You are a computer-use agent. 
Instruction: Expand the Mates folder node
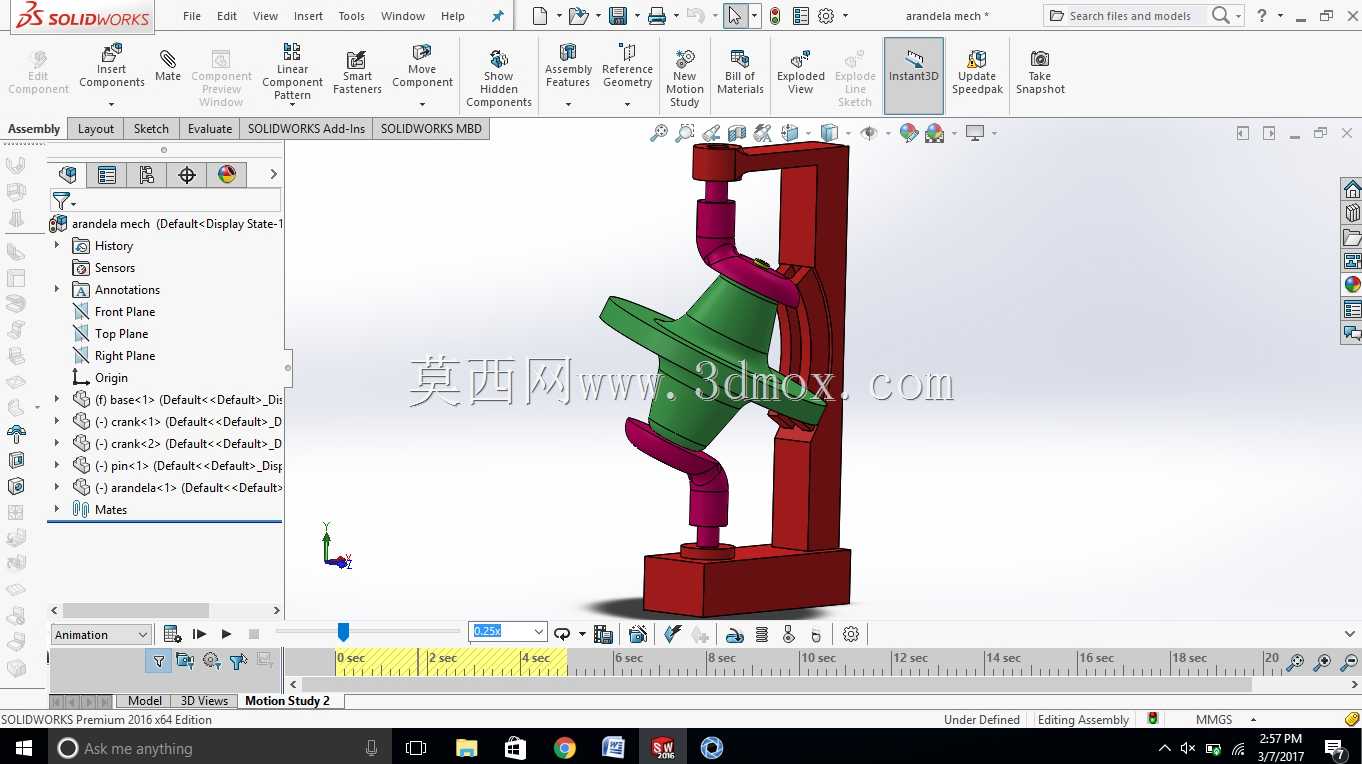57,510
